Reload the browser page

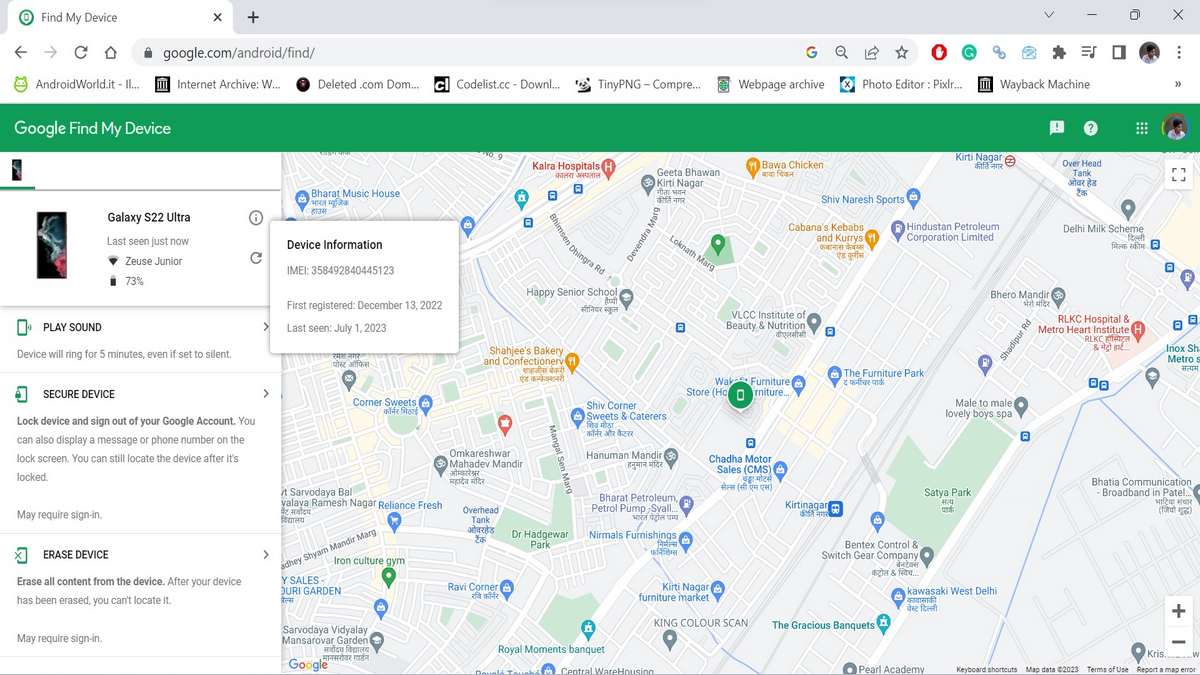click(81, 52)
